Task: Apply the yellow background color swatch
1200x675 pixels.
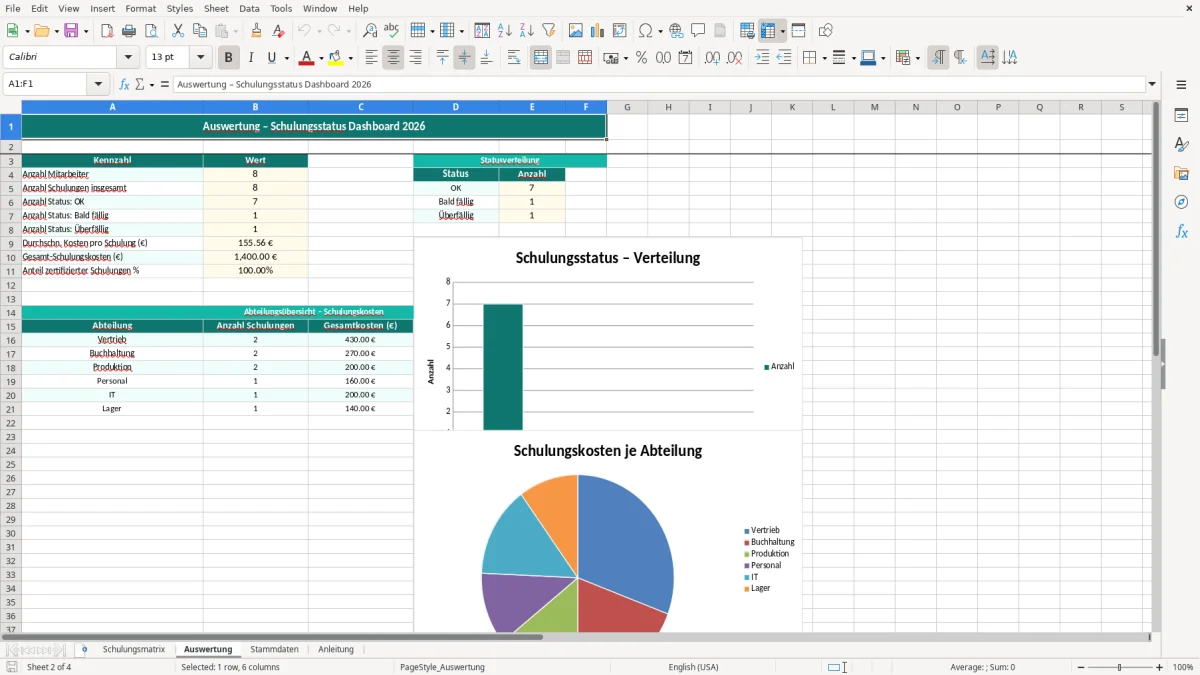Action: click(337, 58)
